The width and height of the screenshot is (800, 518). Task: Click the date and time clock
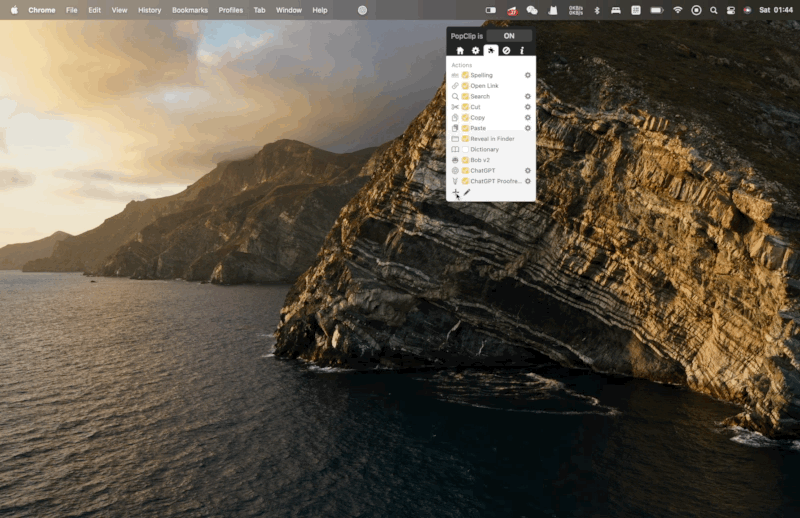point(776,10)
